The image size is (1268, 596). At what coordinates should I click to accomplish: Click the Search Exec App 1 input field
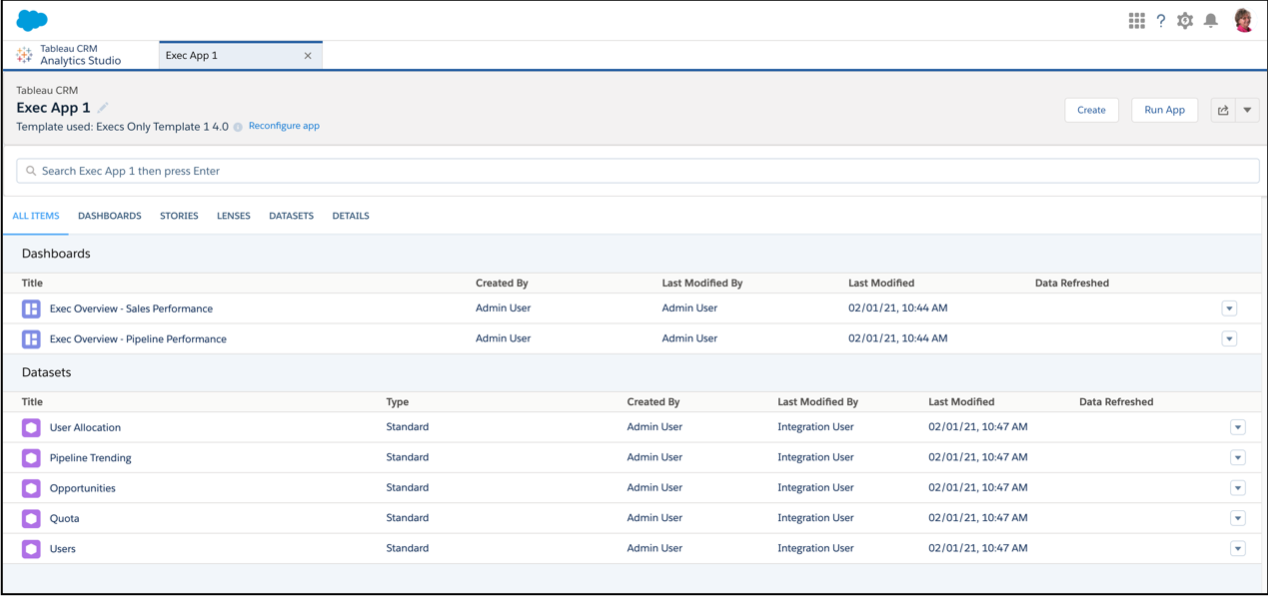pyautogui.click(x=638, y=171)
